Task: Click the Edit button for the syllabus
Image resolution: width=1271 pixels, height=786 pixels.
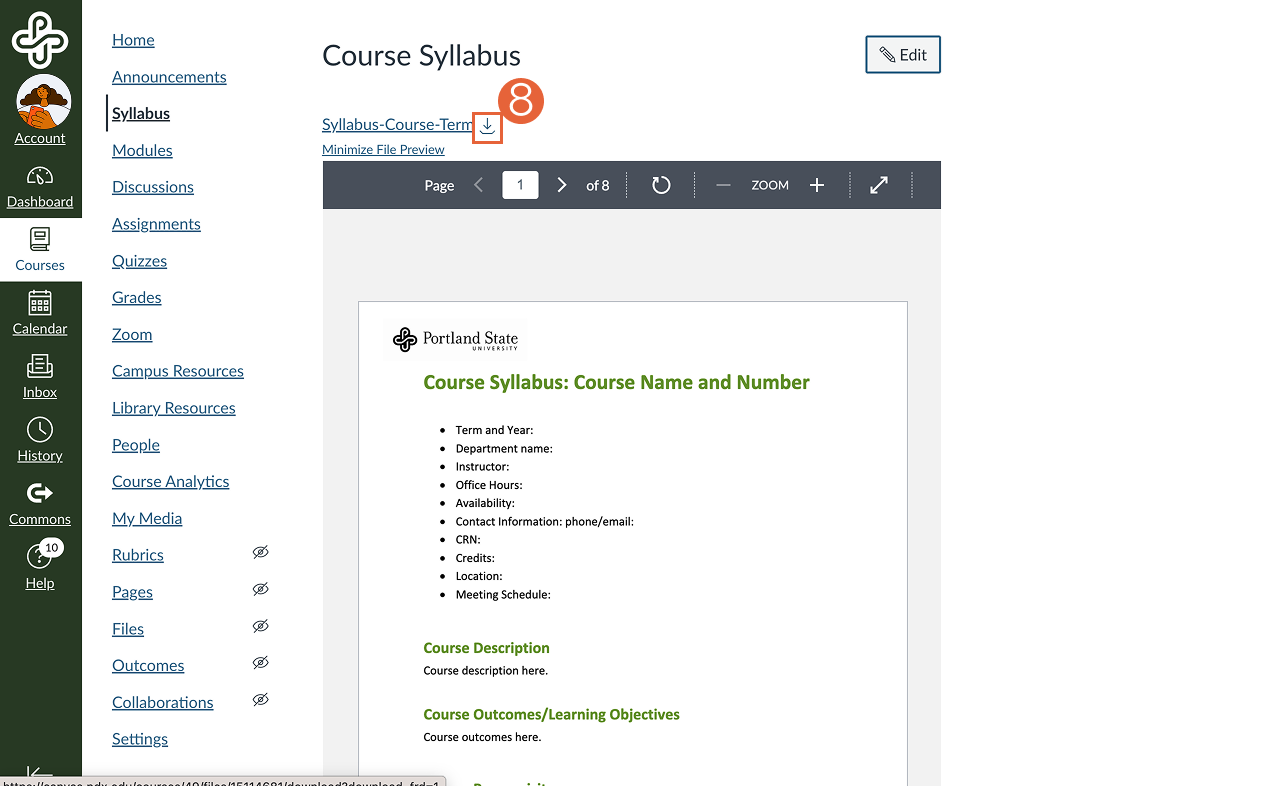Action: click(x=902, y=54)
